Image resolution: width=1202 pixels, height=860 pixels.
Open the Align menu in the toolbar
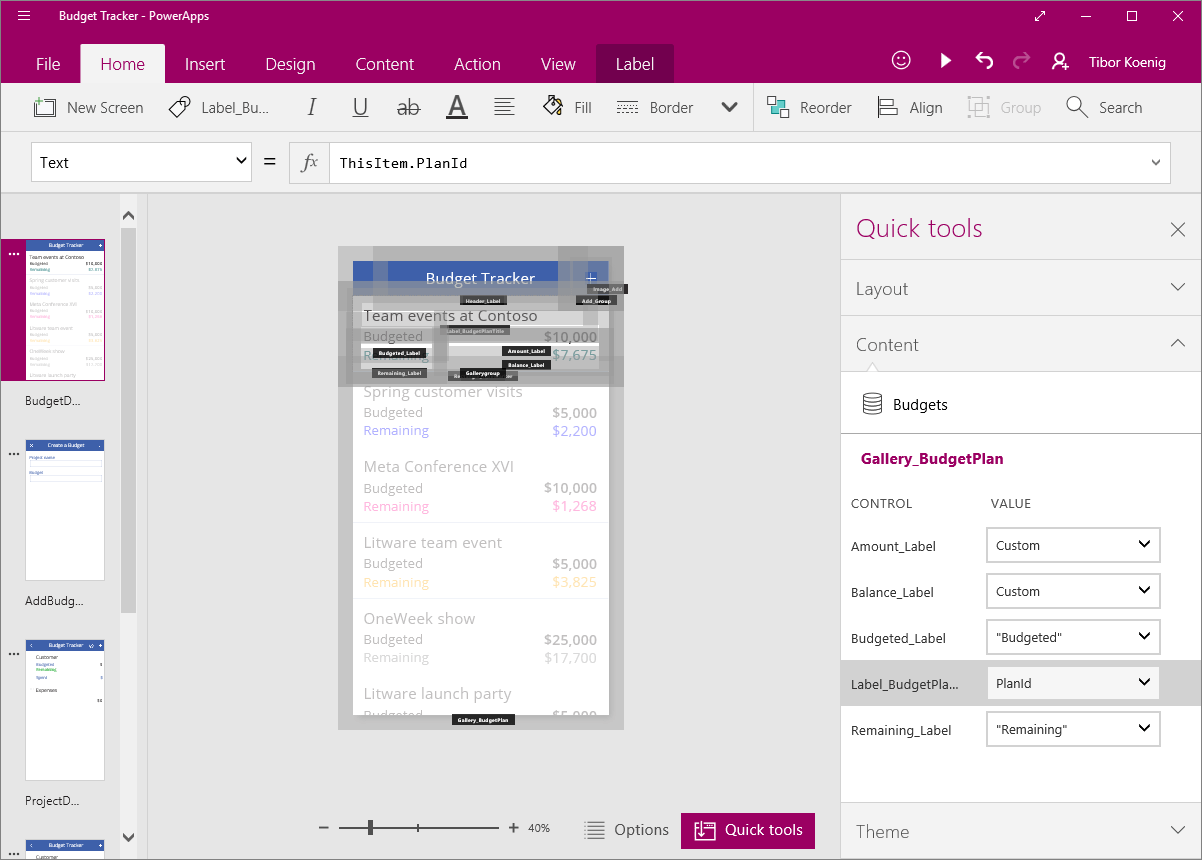(x=910, y=107)
